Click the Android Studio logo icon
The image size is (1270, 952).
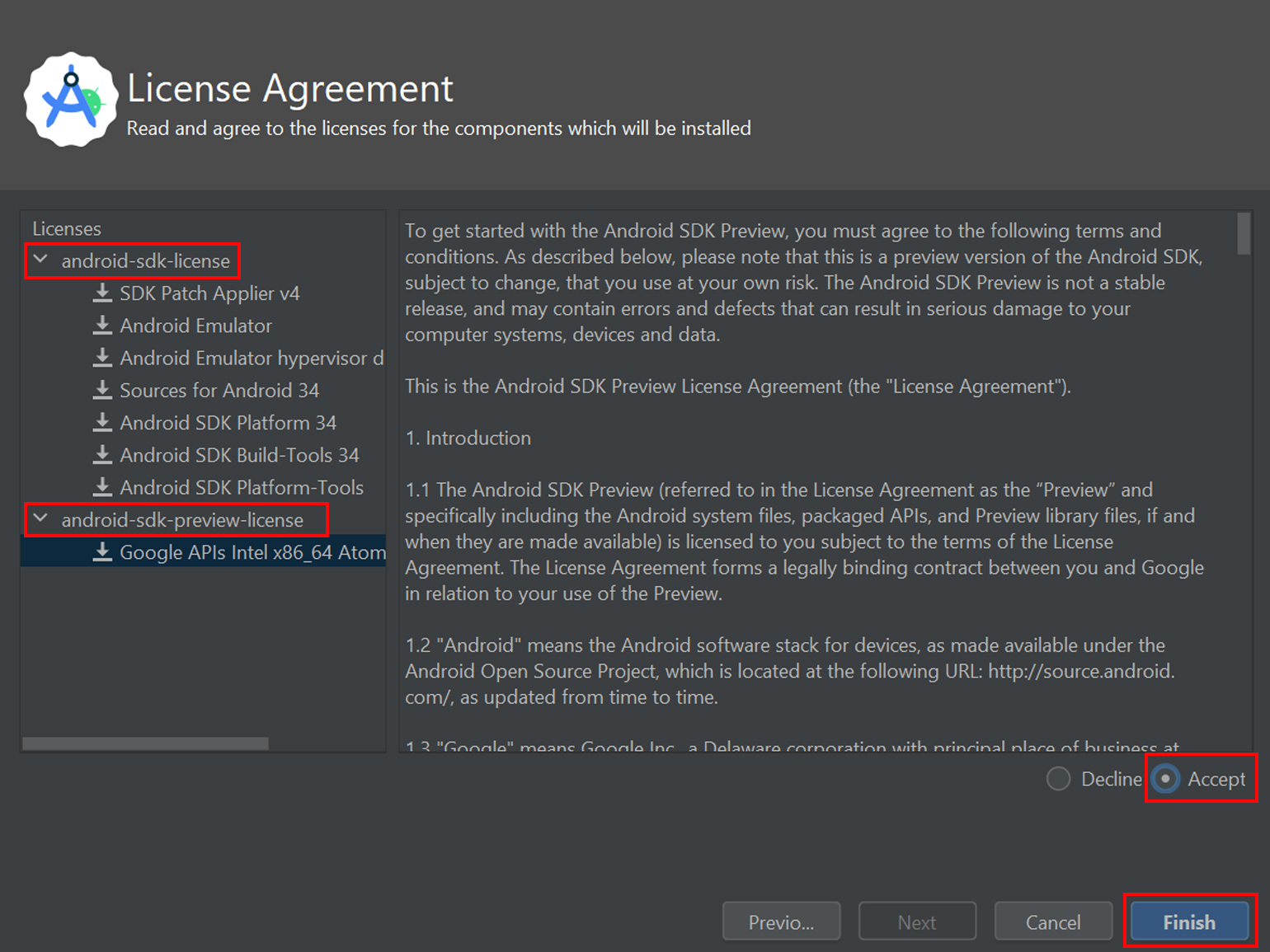[71, 100]
